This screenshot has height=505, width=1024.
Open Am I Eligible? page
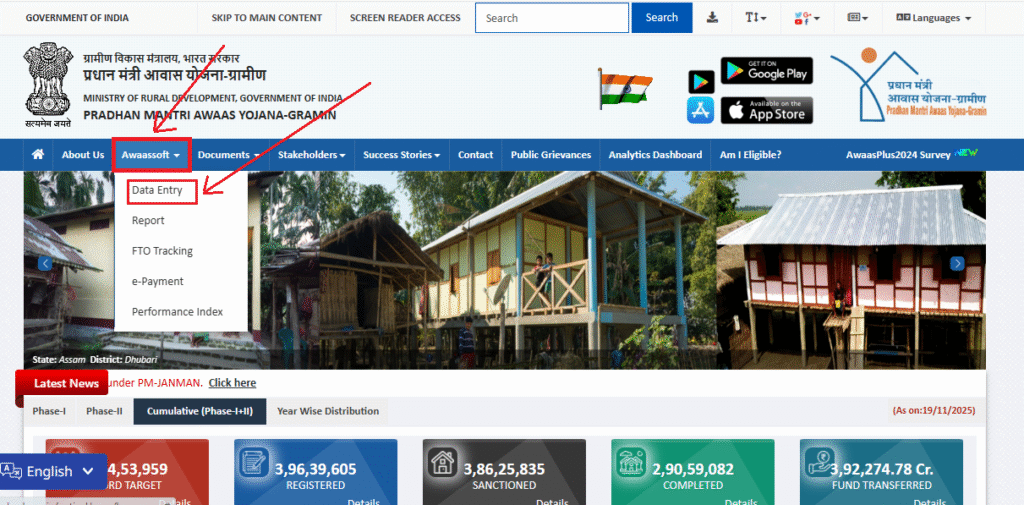point(750,155)
